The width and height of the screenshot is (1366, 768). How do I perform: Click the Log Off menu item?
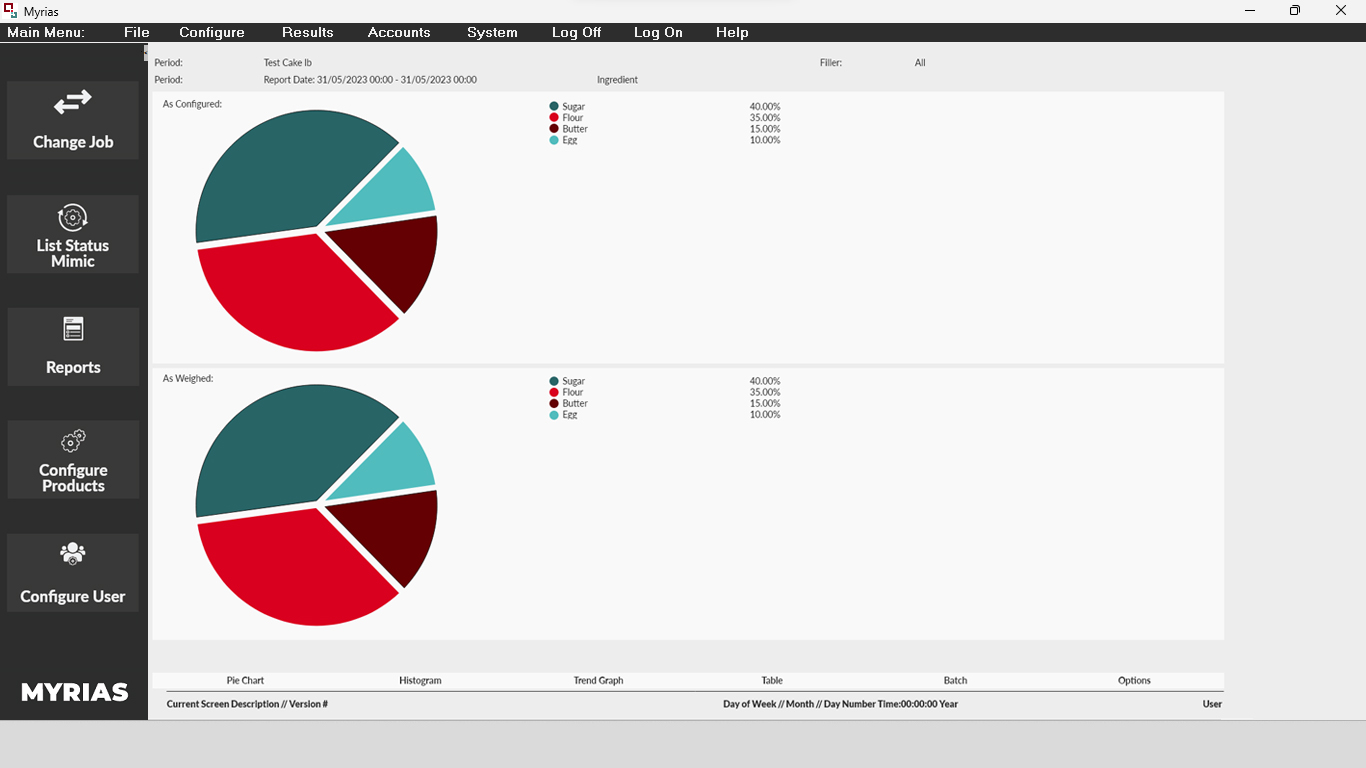pyautogui.click(x=576, y=32)
